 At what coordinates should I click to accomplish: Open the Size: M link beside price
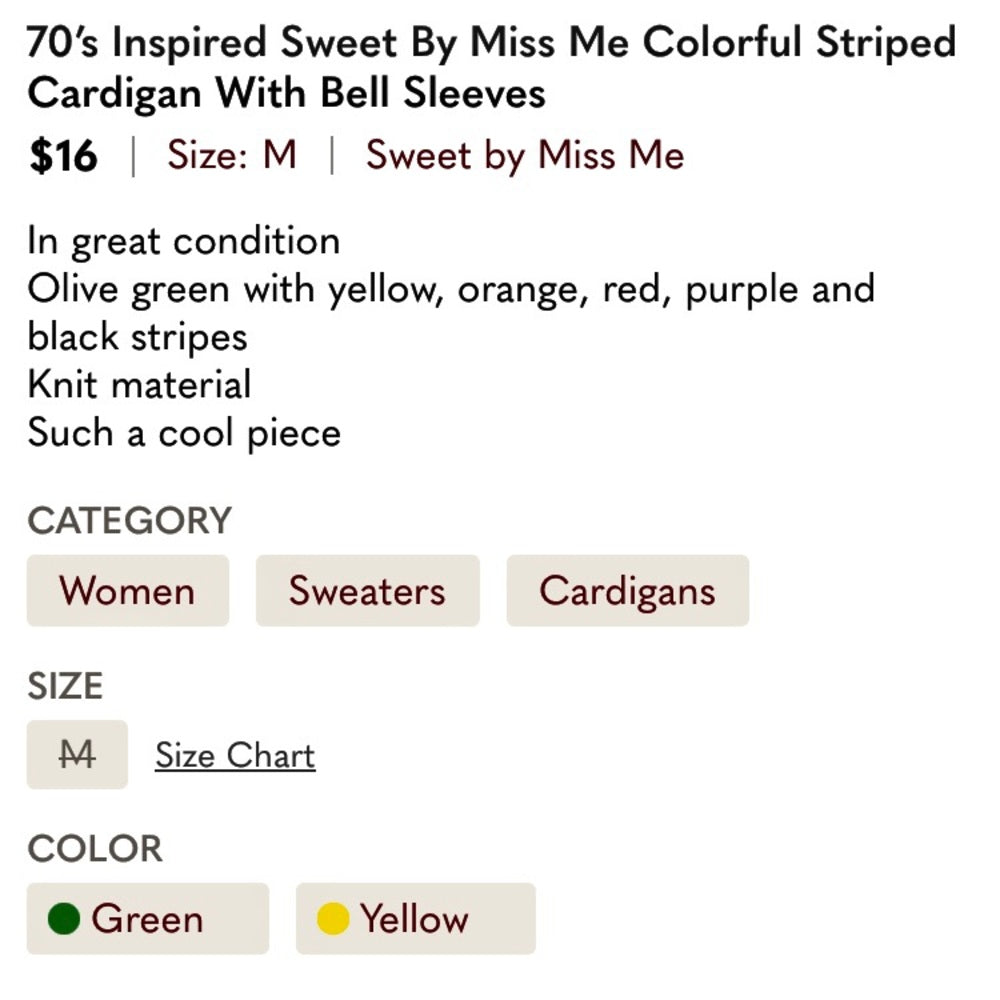[x=232, y=154]
